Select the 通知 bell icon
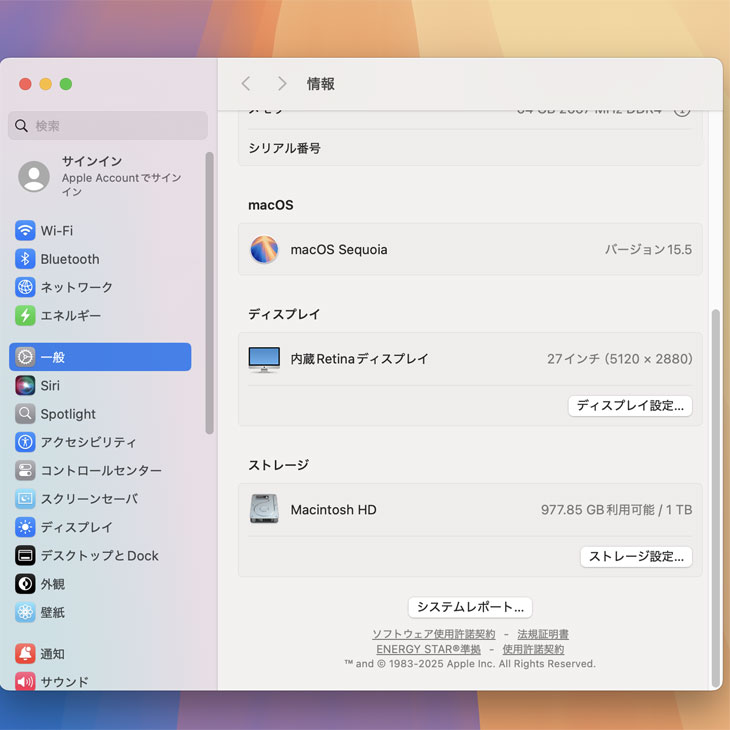This screenshot has height=730, width=730. tap(25, 654)
